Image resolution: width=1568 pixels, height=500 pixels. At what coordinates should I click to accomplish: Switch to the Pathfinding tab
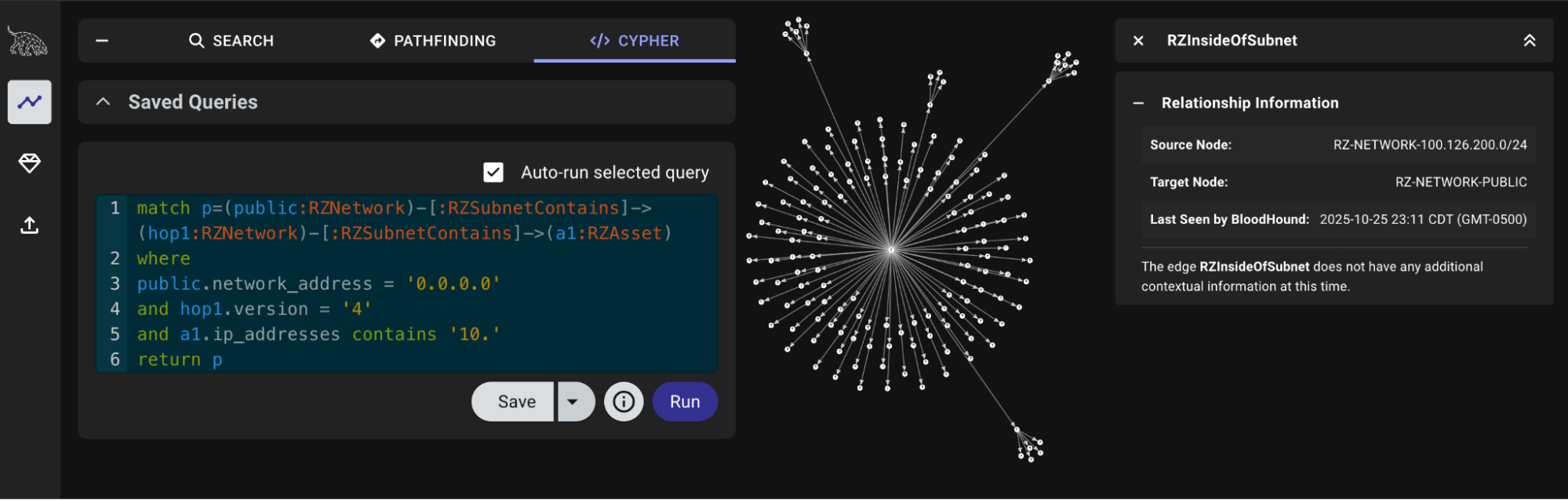tap(433, 41)
